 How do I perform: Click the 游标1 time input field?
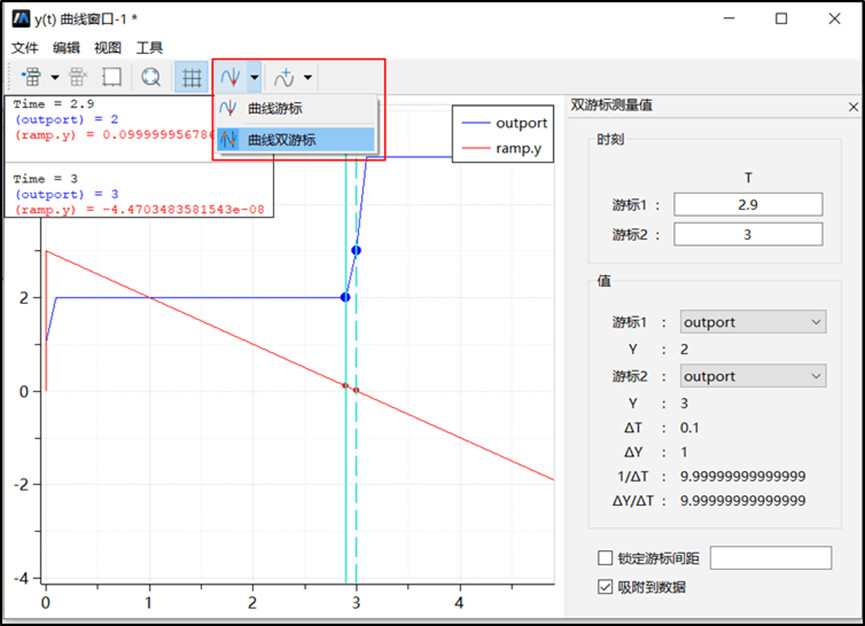748,205
